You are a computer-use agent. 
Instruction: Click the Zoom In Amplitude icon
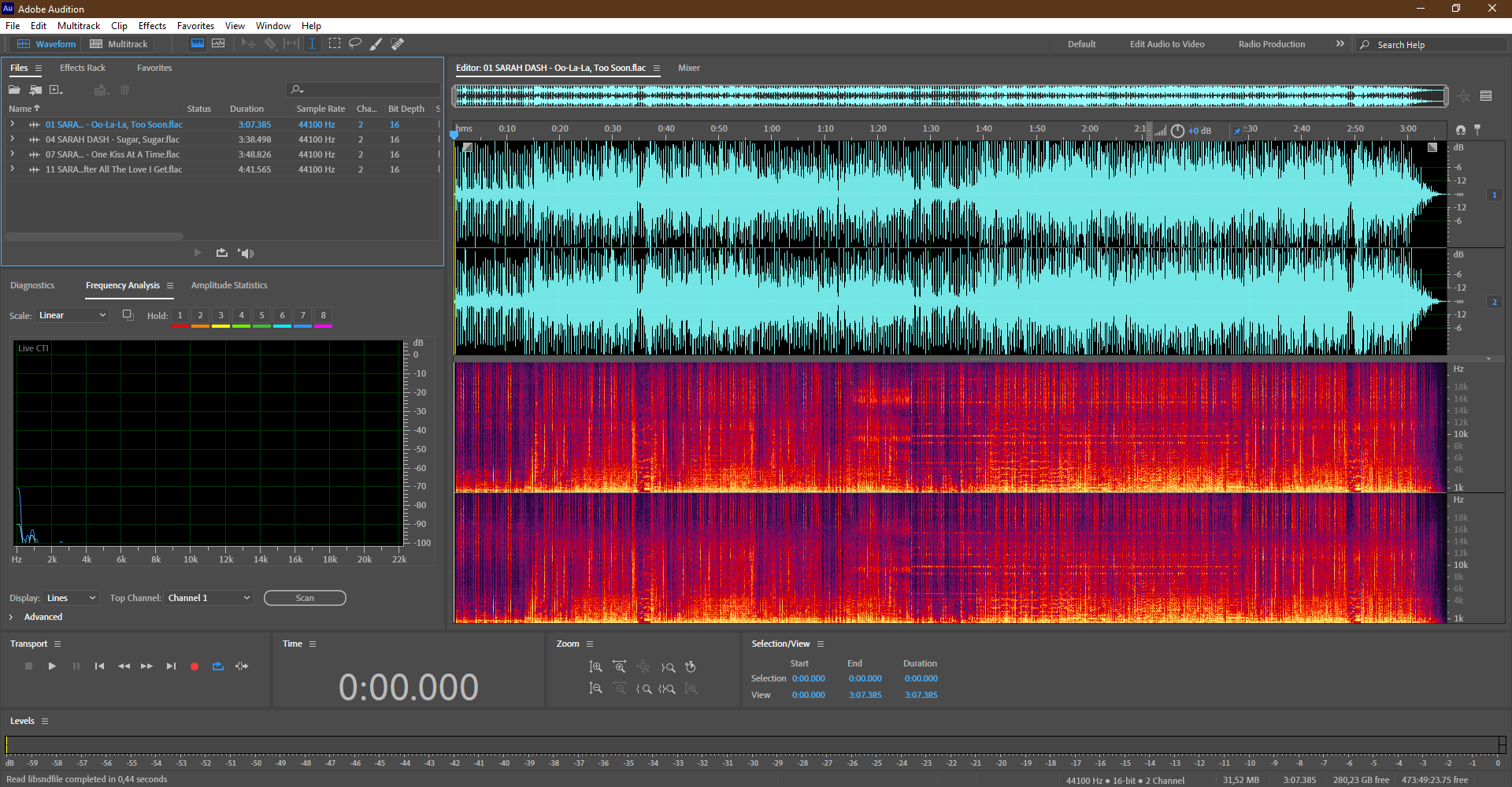pyautogui.click(x=596, y=667)
